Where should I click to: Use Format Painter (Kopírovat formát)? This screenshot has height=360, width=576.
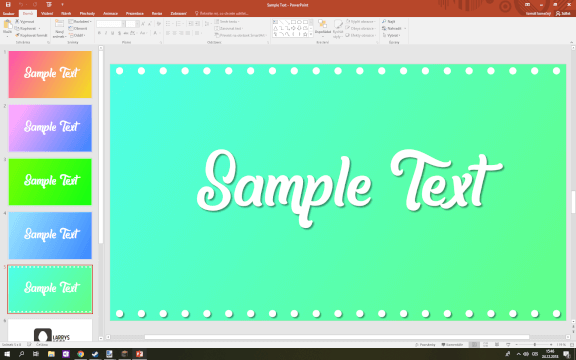(31, 36)
